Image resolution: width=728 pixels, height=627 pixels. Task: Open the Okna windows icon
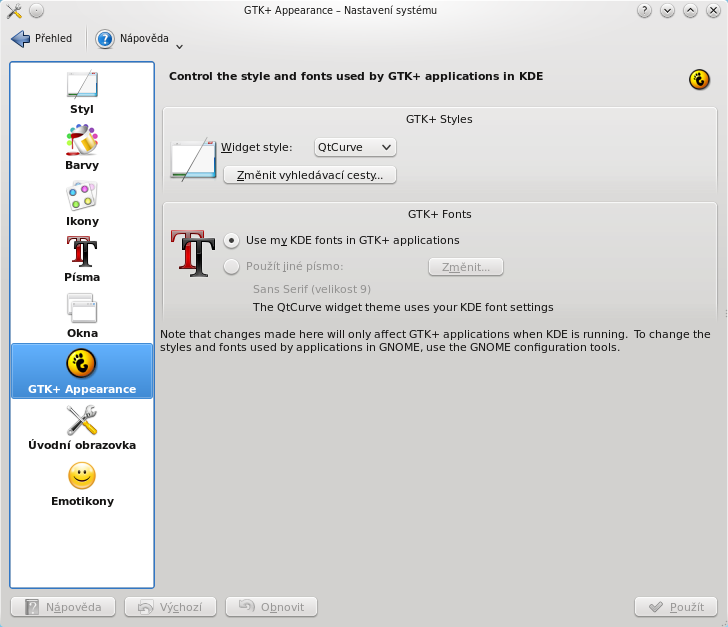[x=82, y=315]
